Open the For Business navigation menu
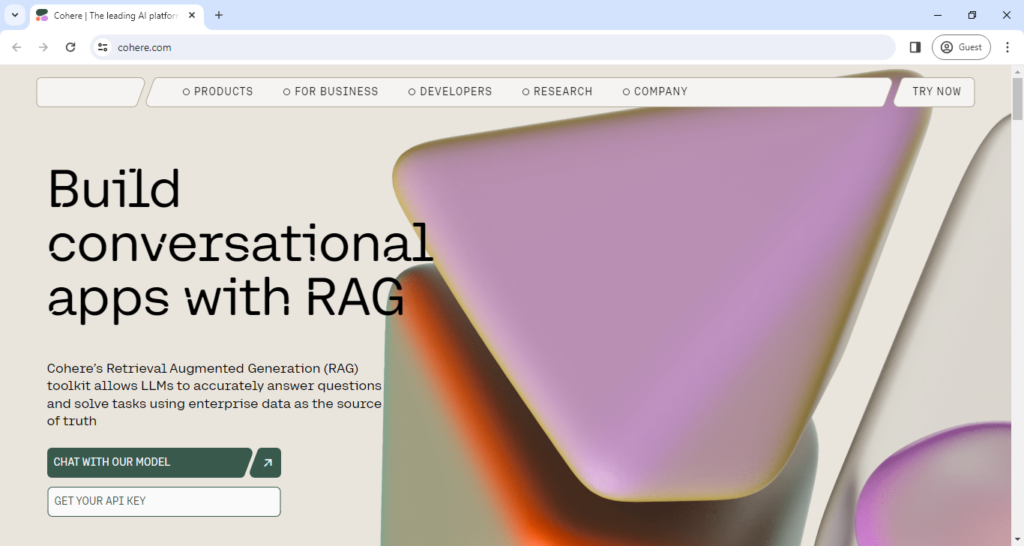 click(x=331, y=92)
